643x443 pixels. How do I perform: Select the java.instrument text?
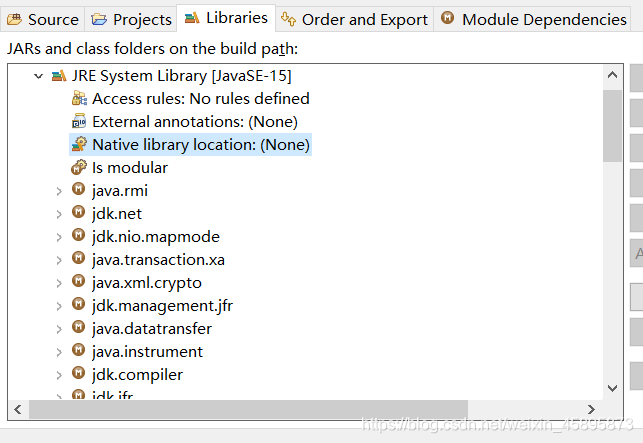147,352
